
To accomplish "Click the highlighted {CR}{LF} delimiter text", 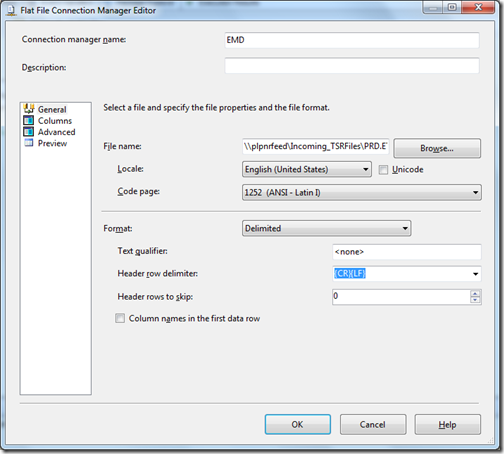I will pos(350,274).
